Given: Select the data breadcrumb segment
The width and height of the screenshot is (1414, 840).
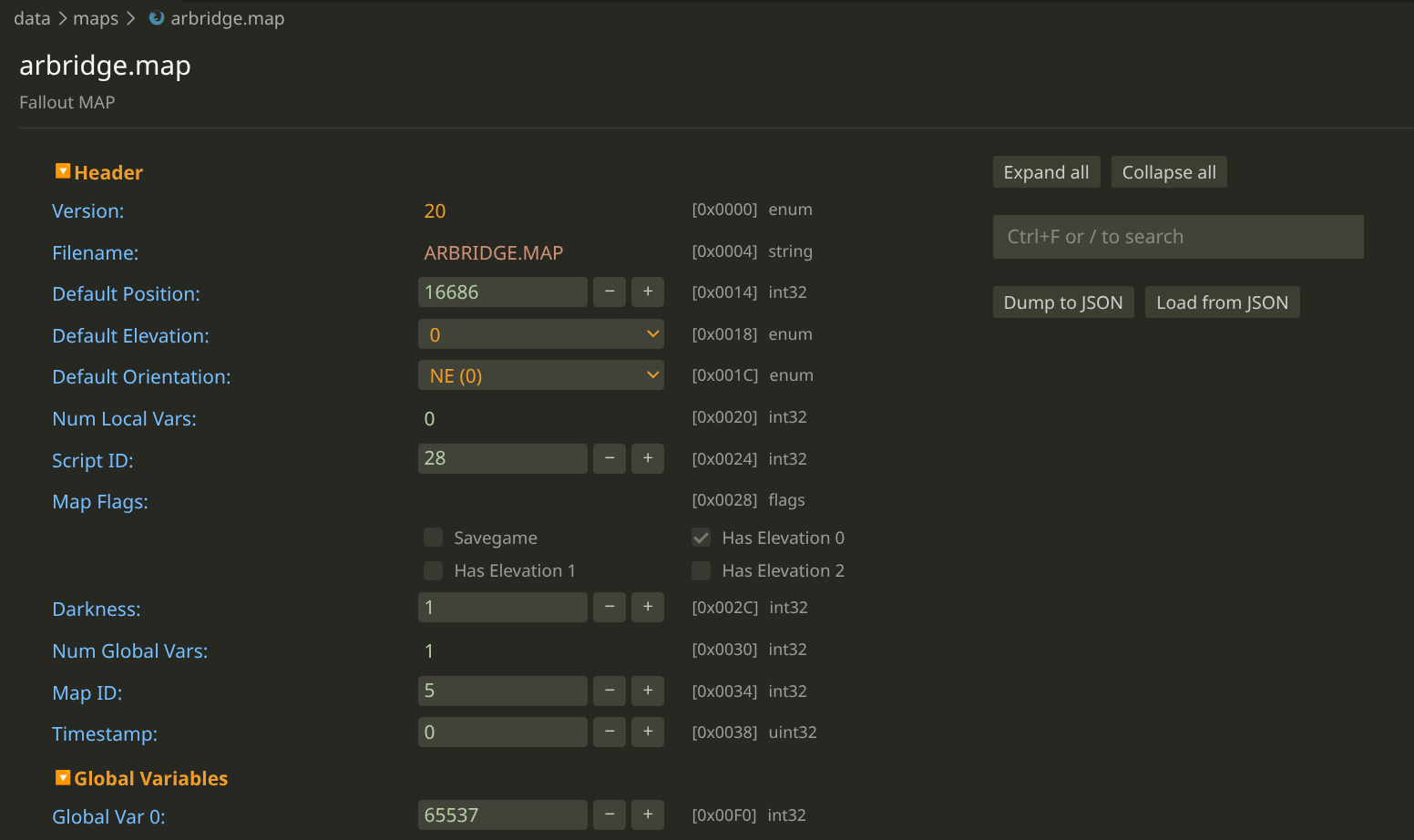Looking at the screenshot, I should coord(32,18).
